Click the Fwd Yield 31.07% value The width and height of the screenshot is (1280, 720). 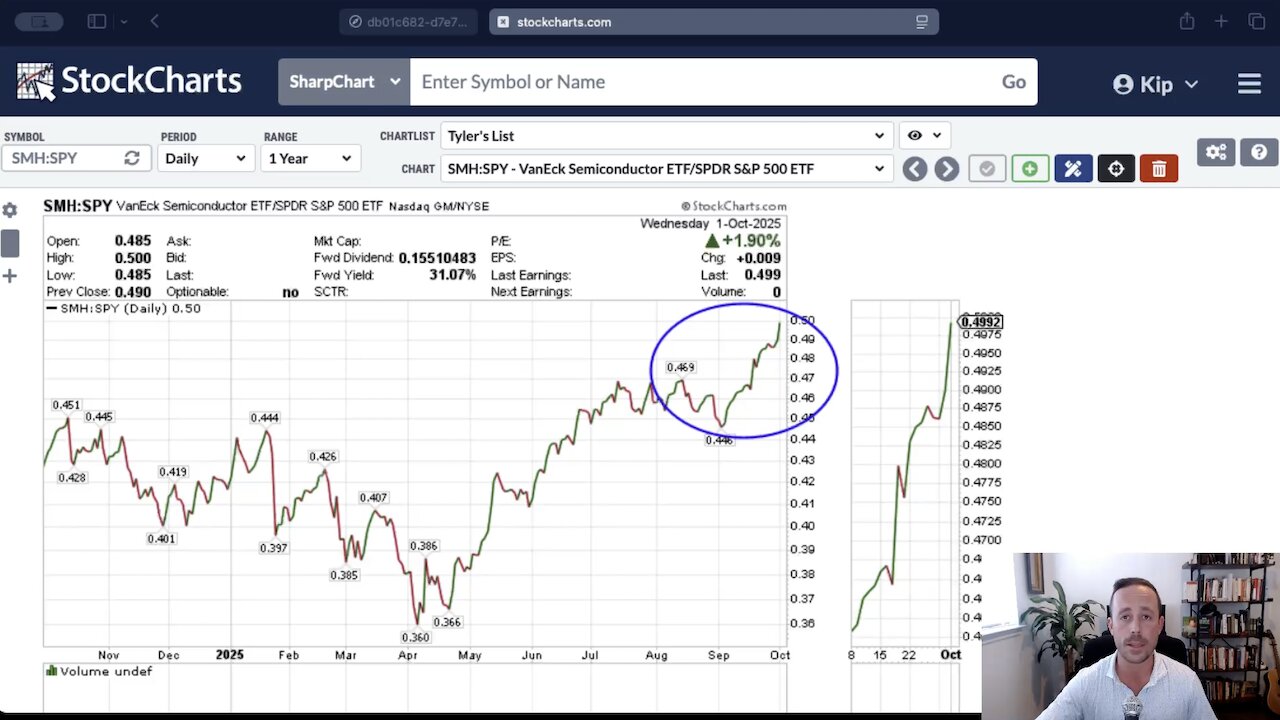click(452, 275)
